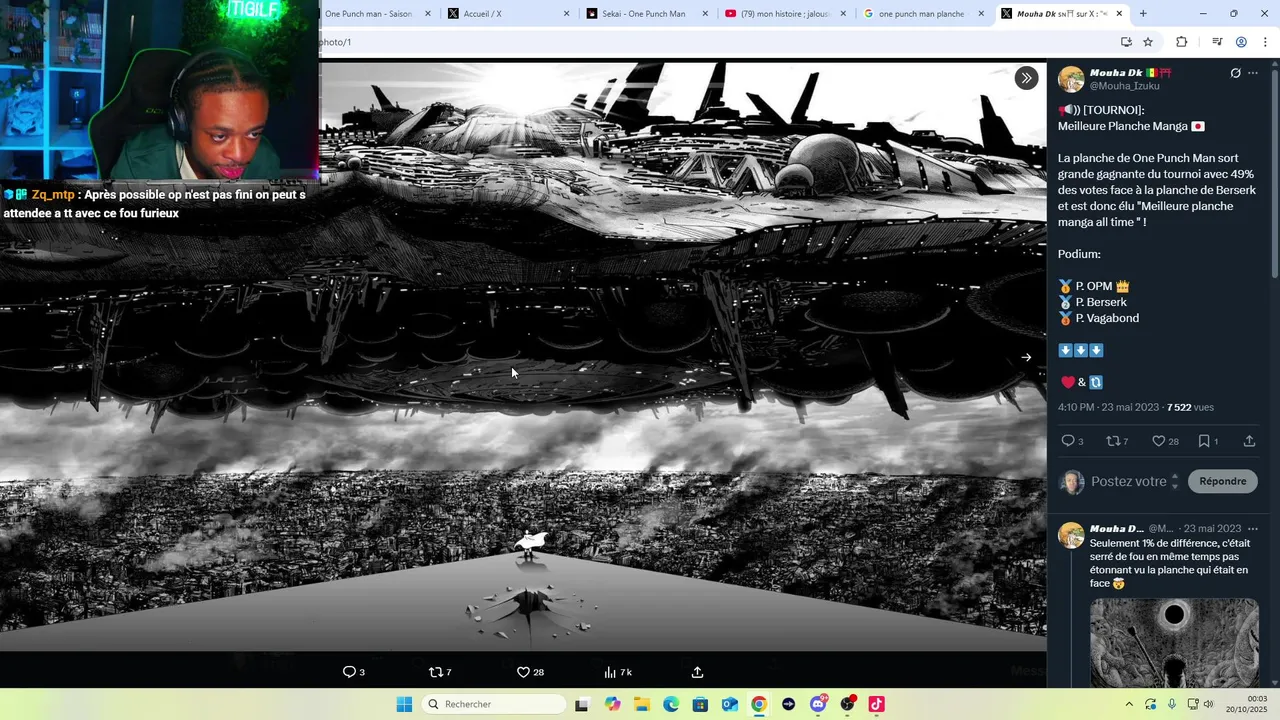Expand reply box sort arrows
This screenshot has height=720, width=1280.
[1175, 481]
